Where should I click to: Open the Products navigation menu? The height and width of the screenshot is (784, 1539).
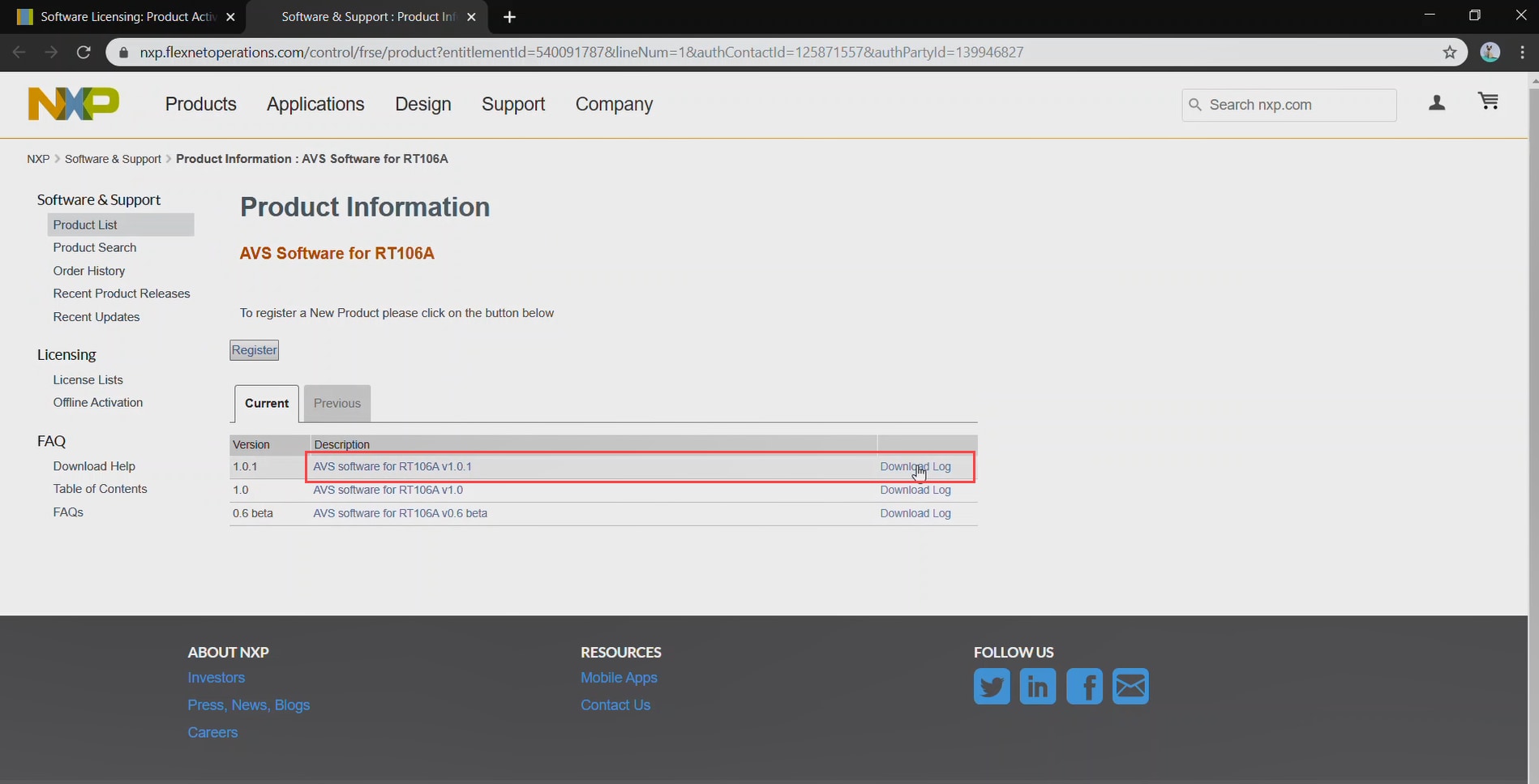[200, 105]
